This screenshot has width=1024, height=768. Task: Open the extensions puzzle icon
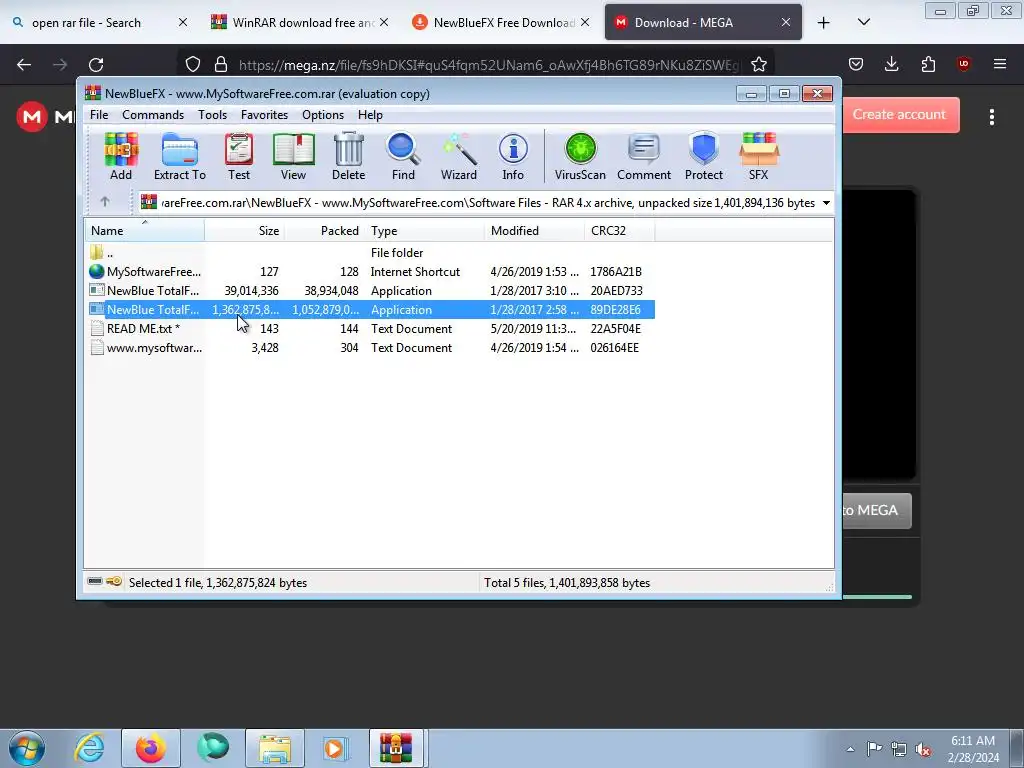click(928, 64)
